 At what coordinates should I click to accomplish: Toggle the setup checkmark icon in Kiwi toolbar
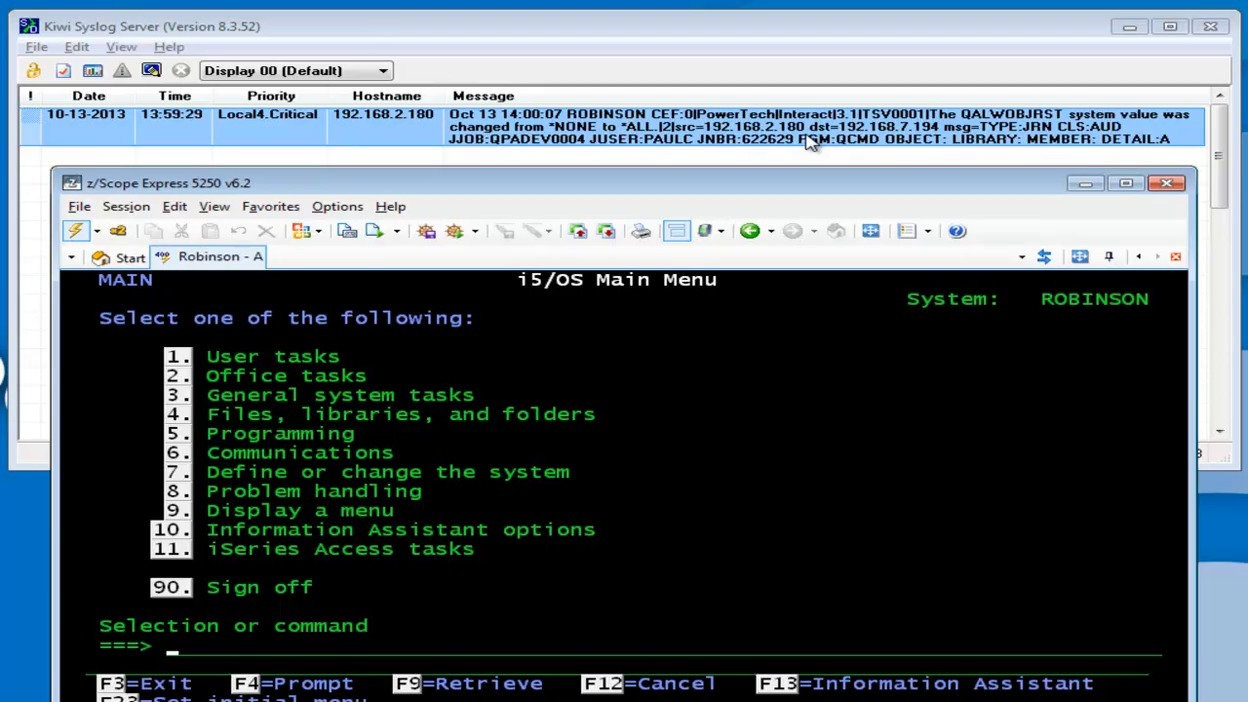click(61, 70)
